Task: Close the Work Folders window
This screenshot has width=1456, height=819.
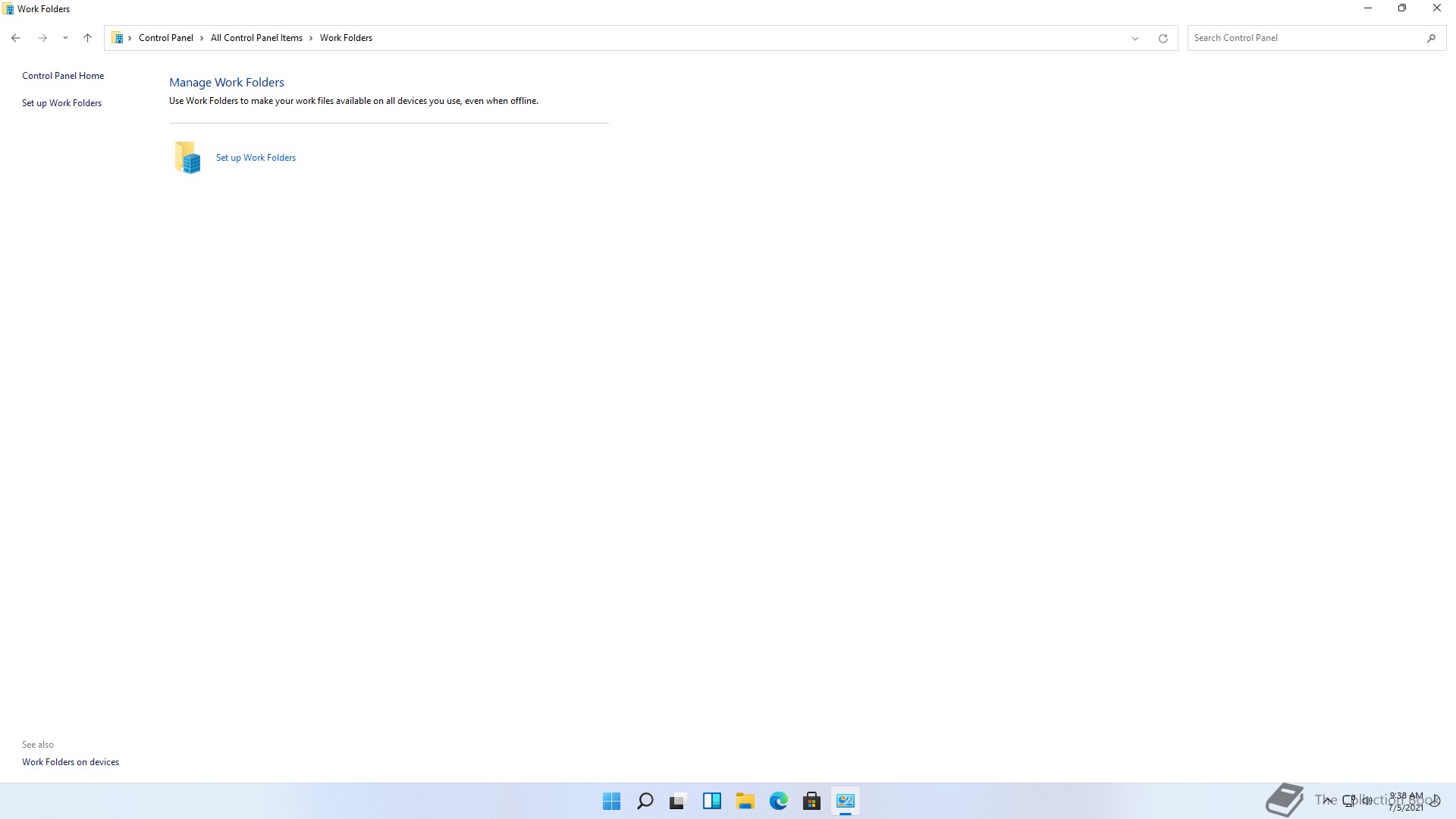Action: 1437,8
